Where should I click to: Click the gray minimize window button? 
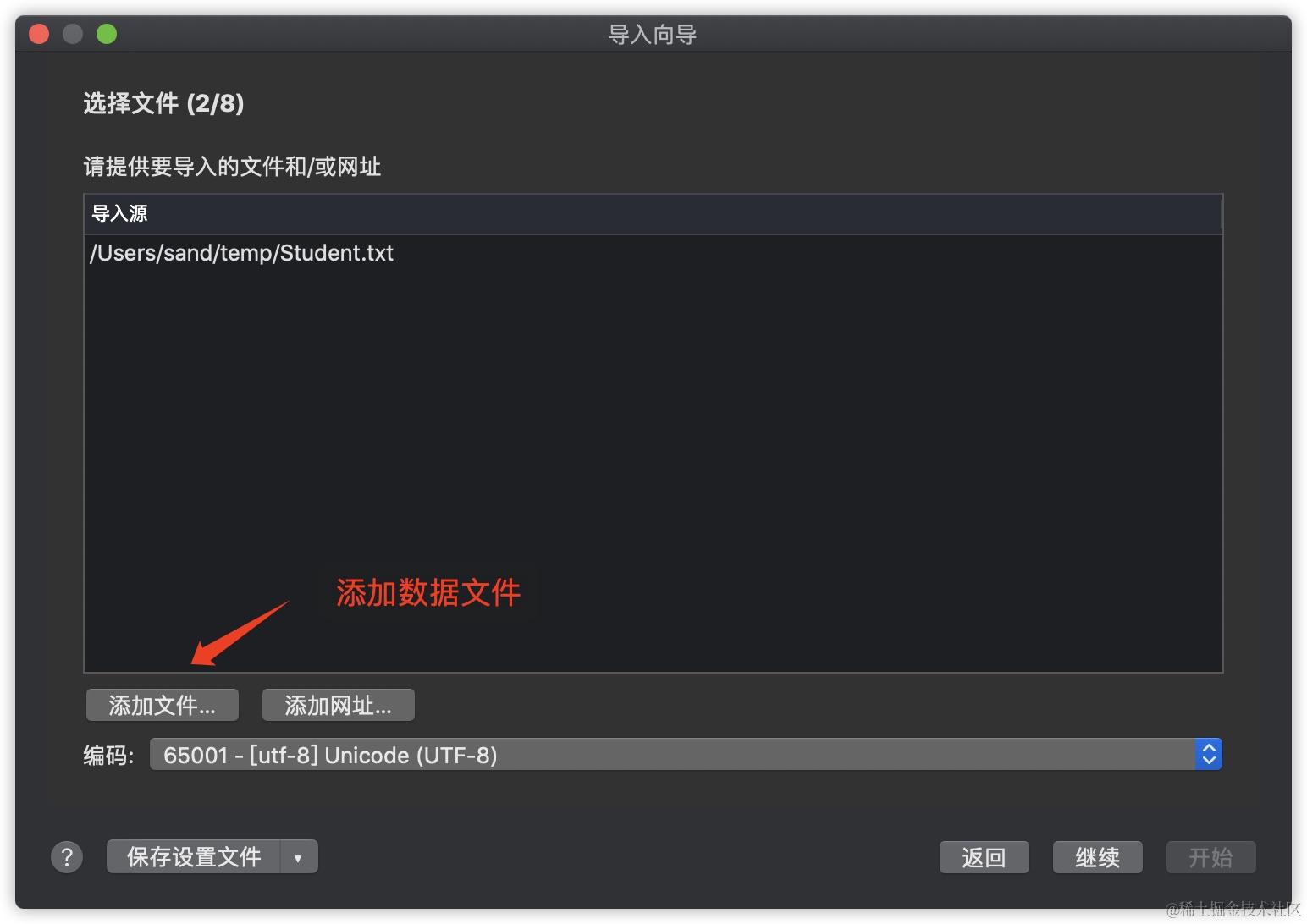click(73, 34)
